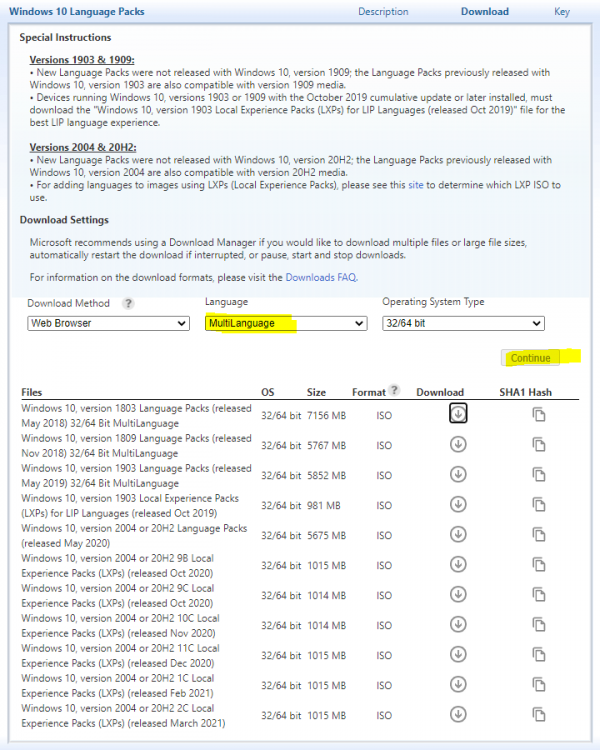Click the 981 MB size value

323,505
